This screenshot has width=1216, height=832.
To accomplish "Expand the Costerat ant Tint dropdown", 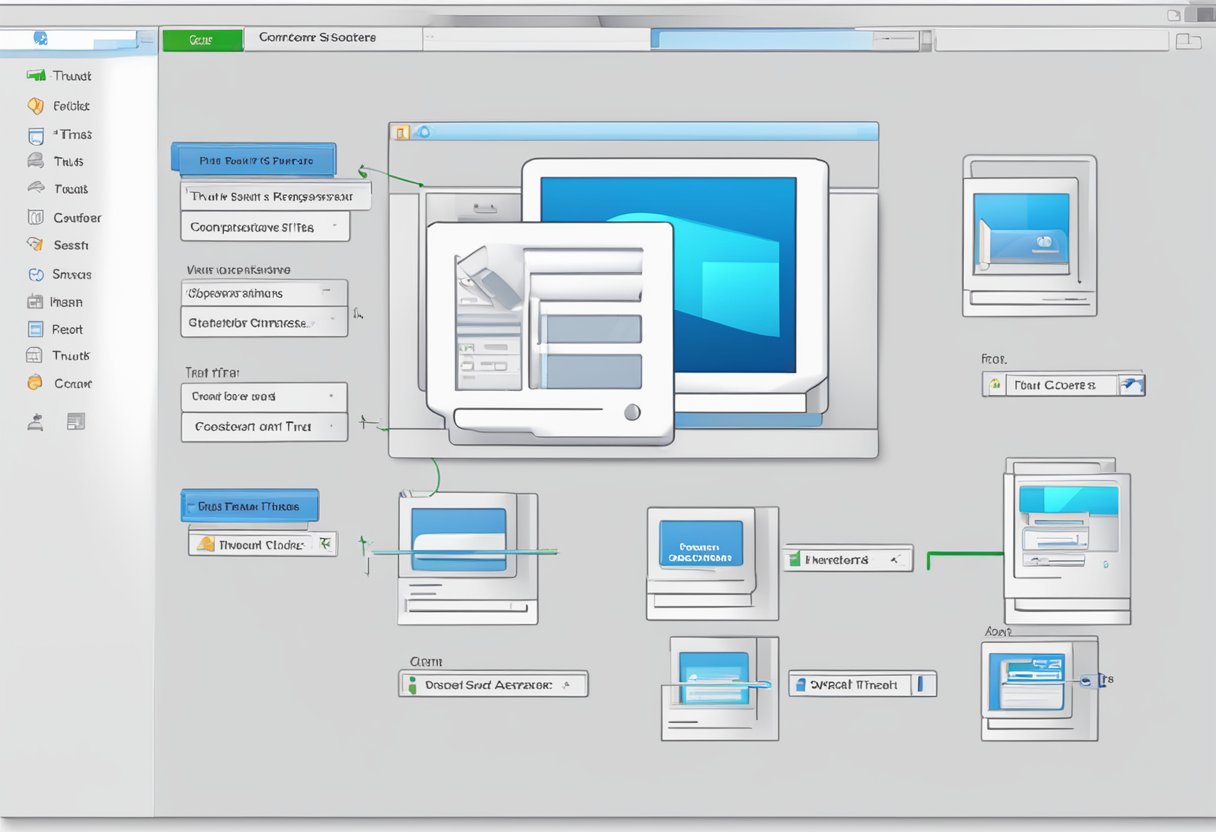I will 264,426.
